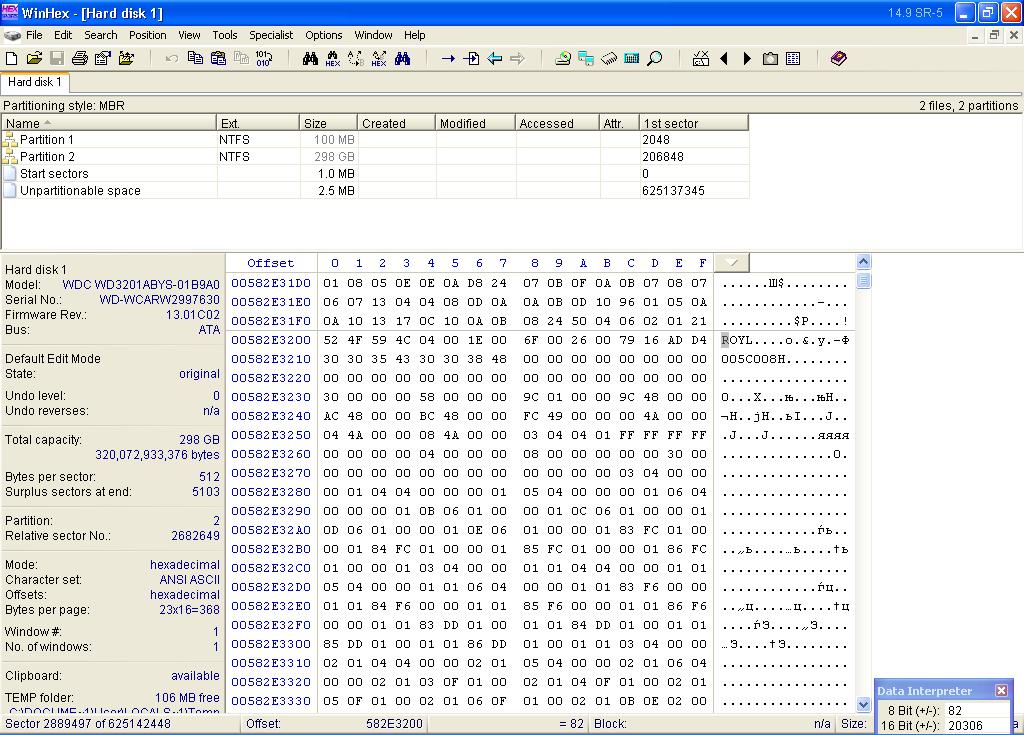Click the Modified column header
The image size is (1024, 735).
pyautogui.click(x=475, y=123)
